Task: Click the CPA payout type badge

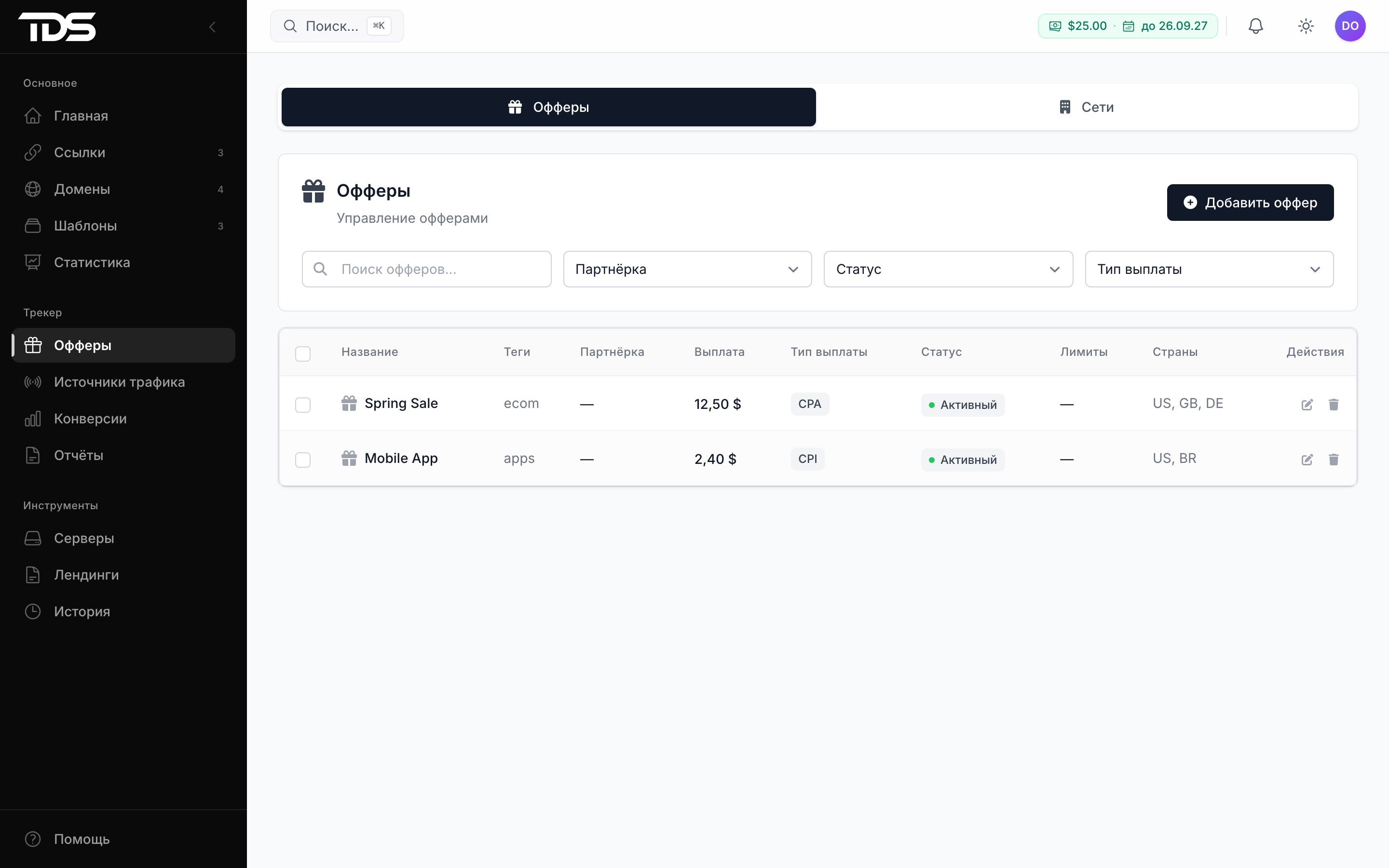Action: (x=809, y=404)
